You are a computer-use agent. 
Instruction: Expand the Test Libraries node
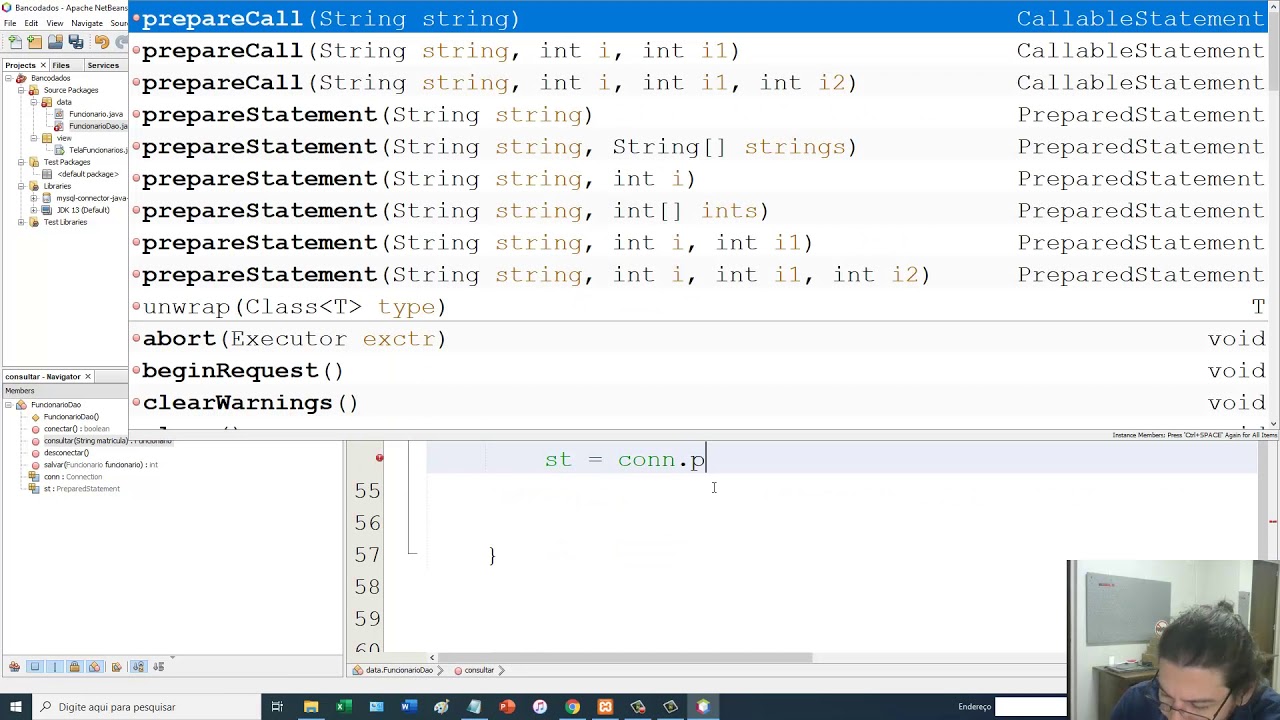click(x=21, y=222)
